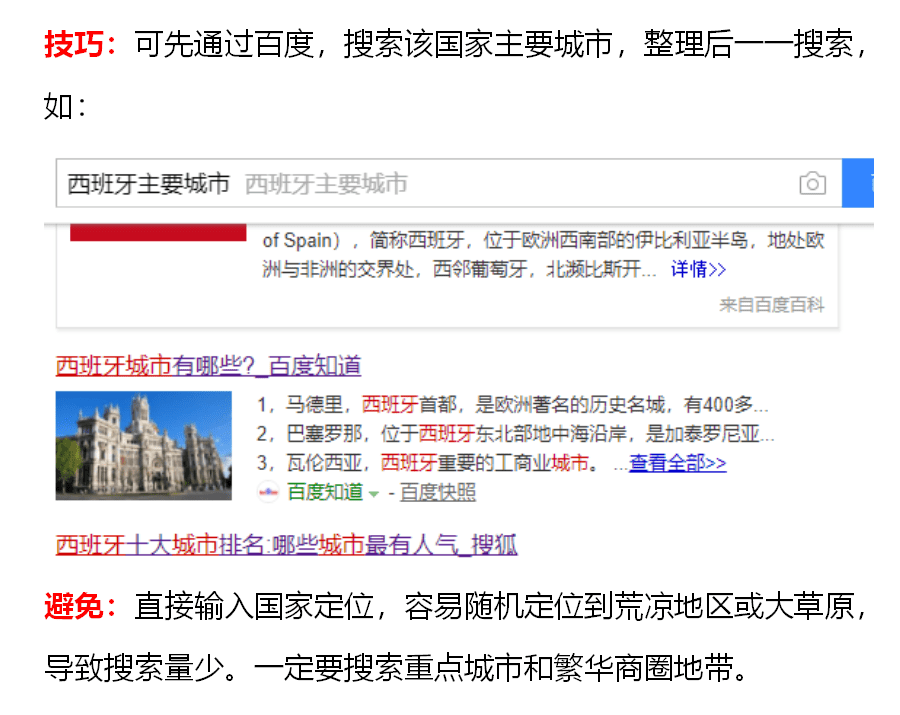The height and width of the screenshot is (715, 900).
Task: Click the red 避免 heading
Action: 80,606
